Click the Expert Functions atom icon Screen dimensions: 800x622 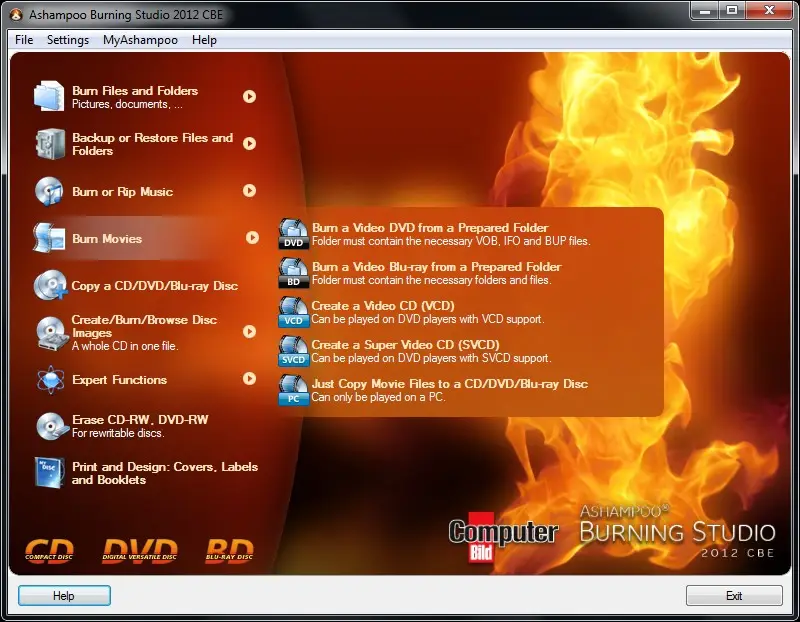point(51,380)
